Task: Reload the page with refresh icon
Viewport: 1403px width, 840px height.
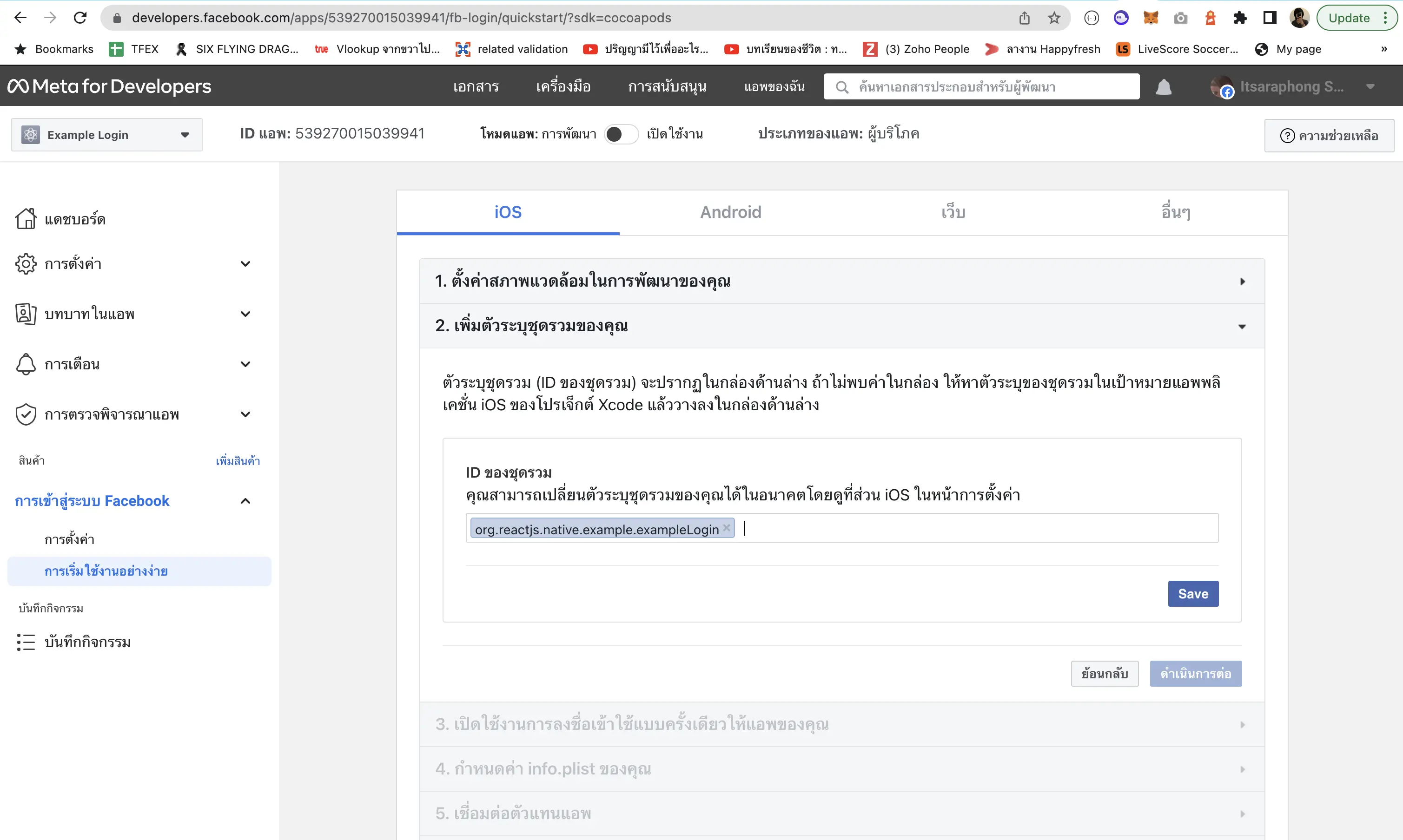Action: tap(80, 18)
